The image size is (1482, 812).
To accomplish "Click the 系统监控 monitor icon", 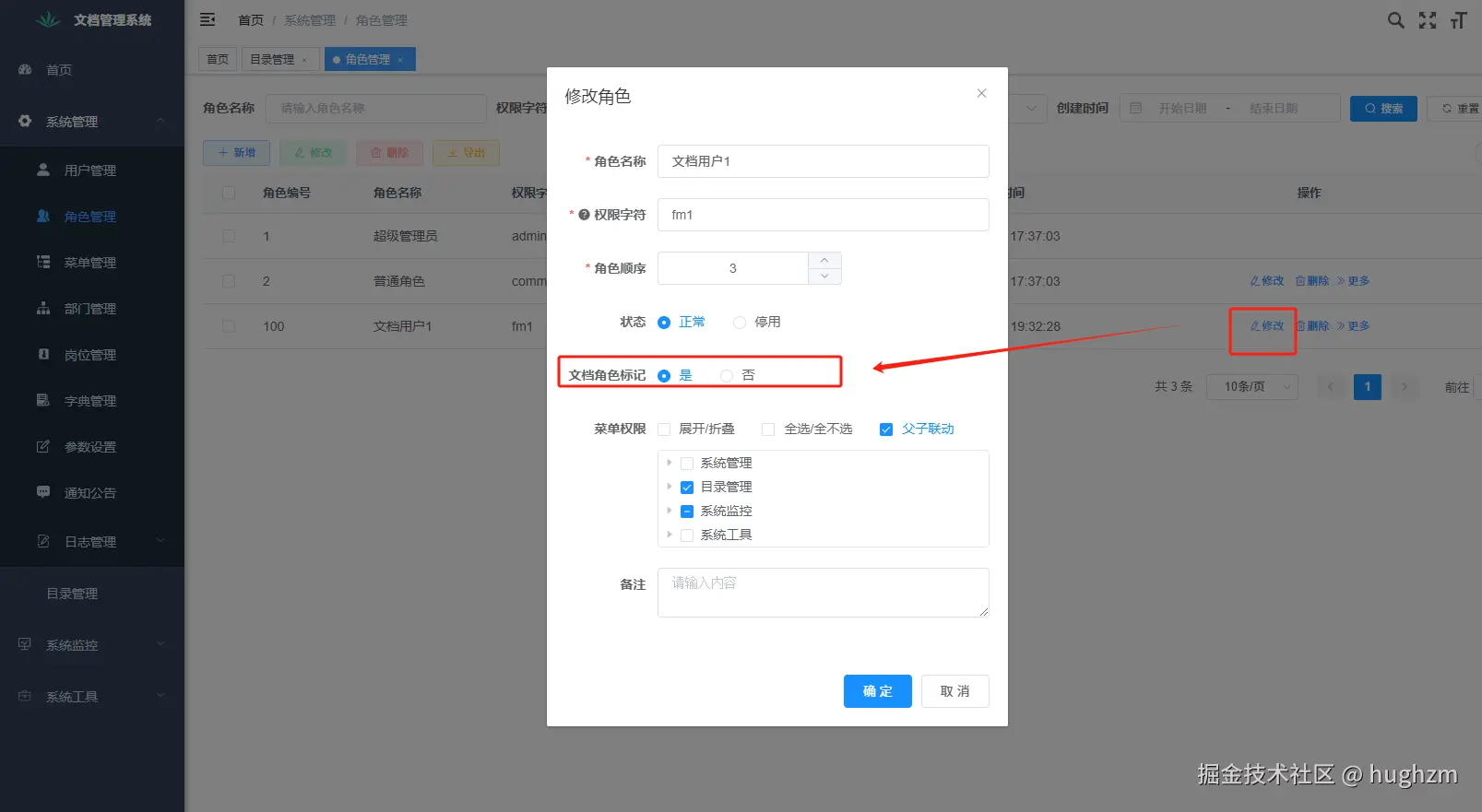I will point(25,644).
